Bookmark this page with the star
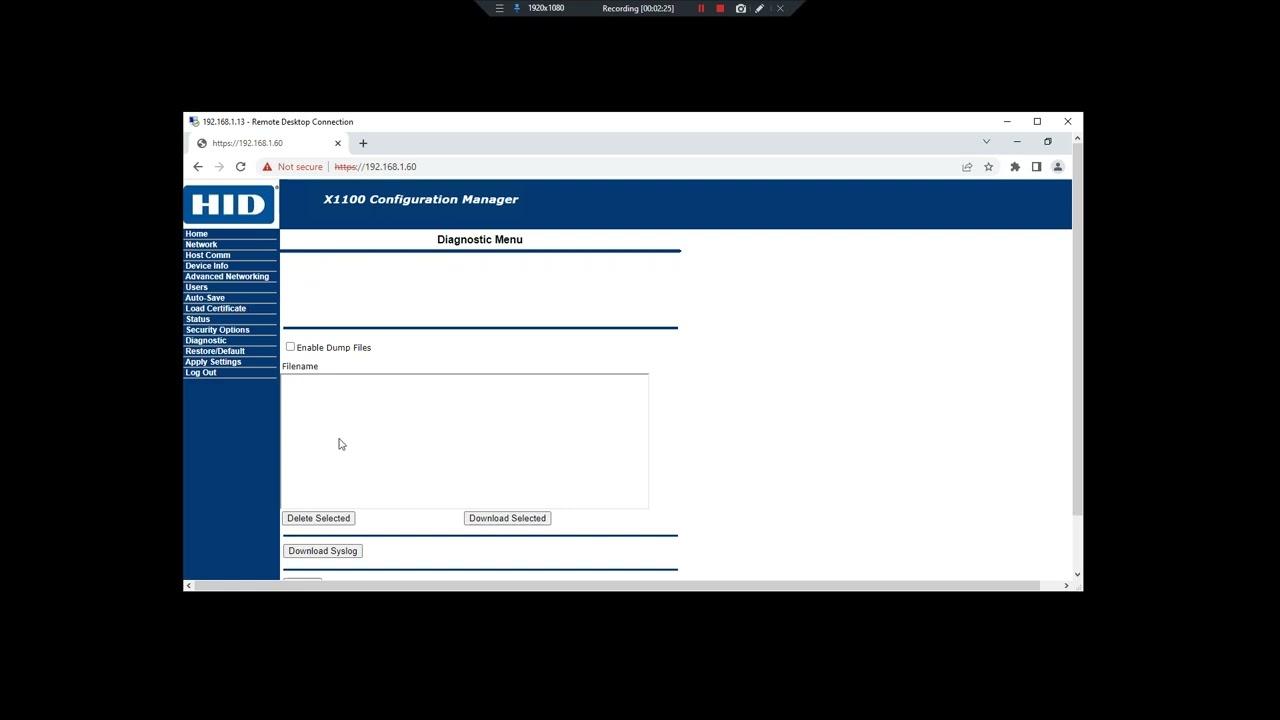 click(989, 167)
